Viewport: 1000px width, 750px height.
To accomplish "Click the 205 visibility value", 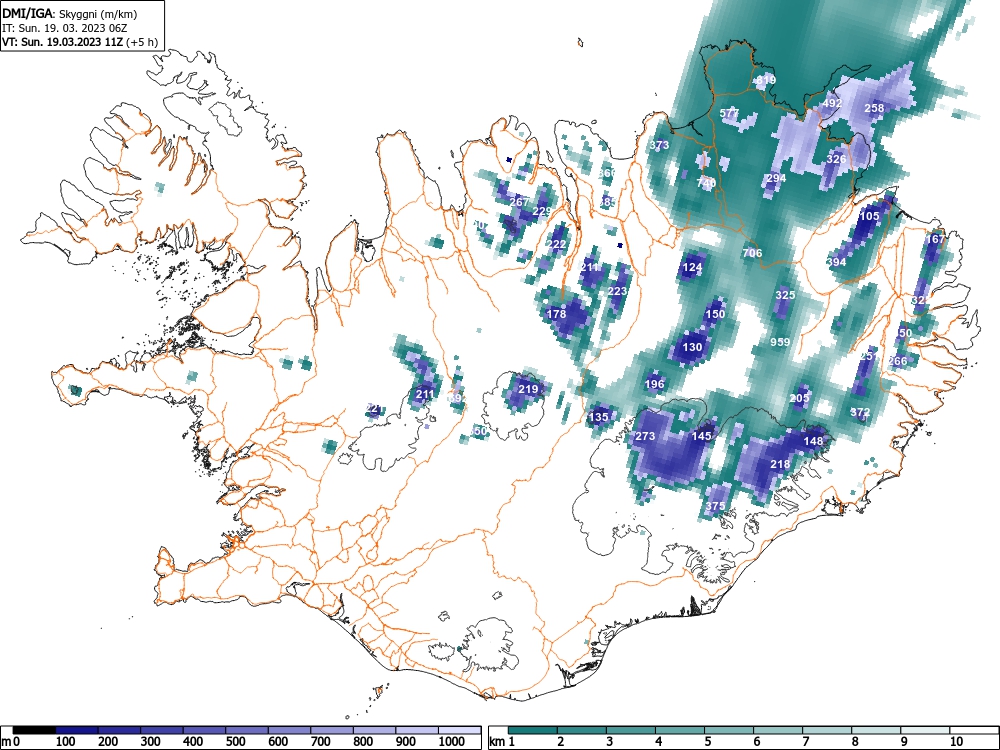I will click(x=800, y=399).
